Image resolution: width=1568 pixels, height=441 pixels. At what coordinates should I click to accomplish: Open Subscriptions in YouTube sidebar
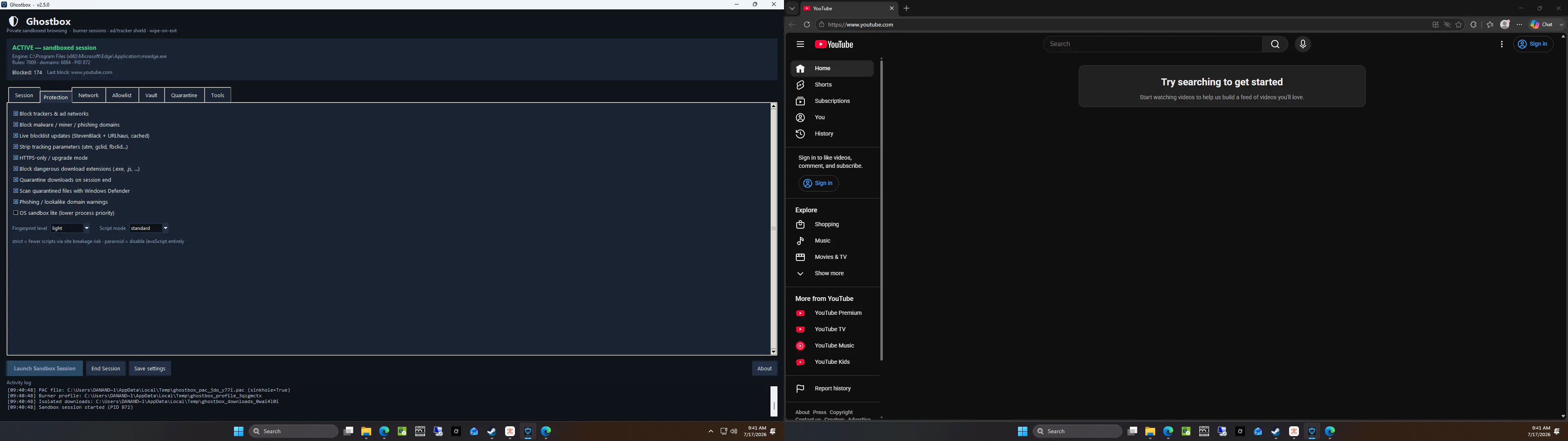[831, 101]
